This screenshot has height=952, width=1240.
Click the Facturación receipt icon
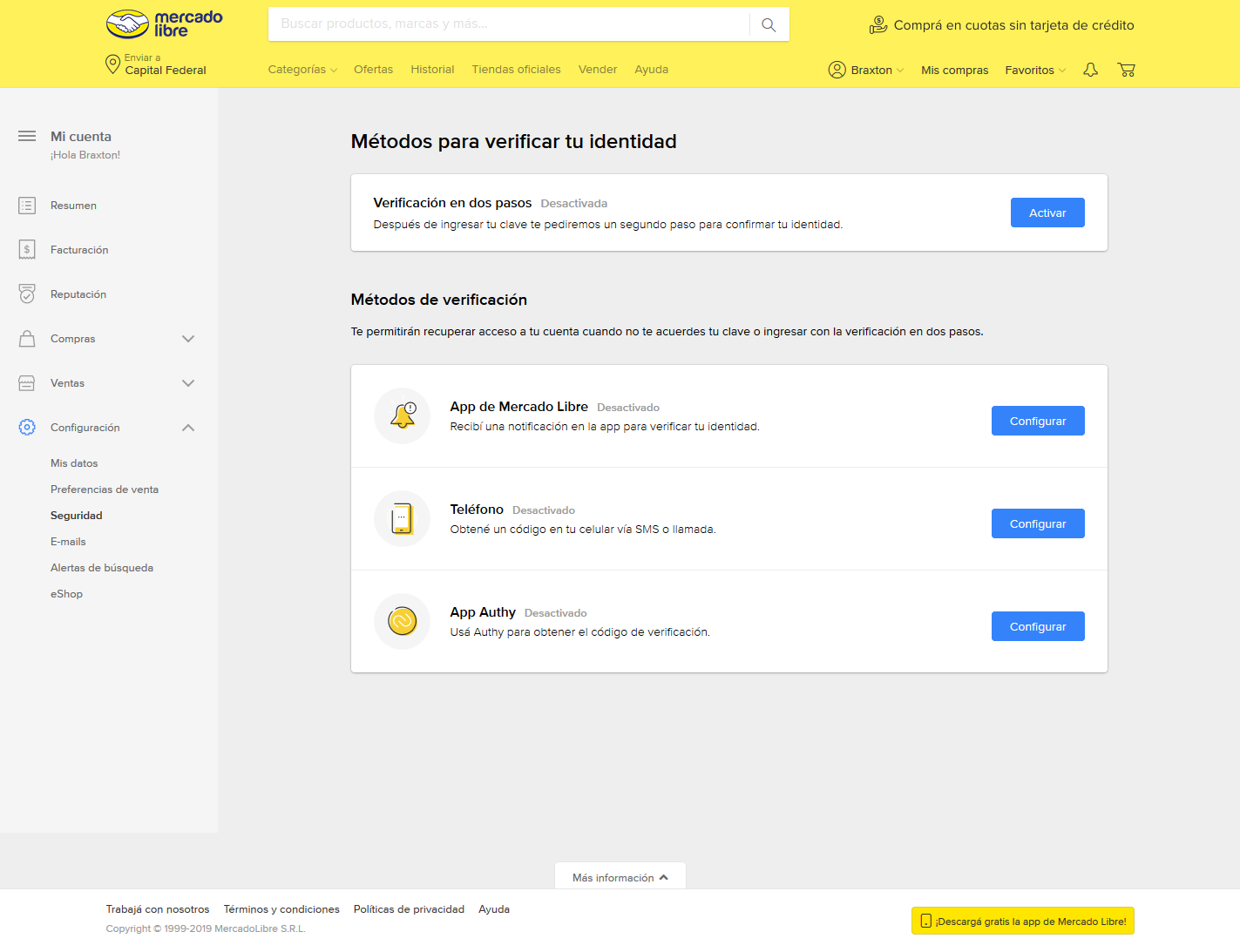point(27,250)
